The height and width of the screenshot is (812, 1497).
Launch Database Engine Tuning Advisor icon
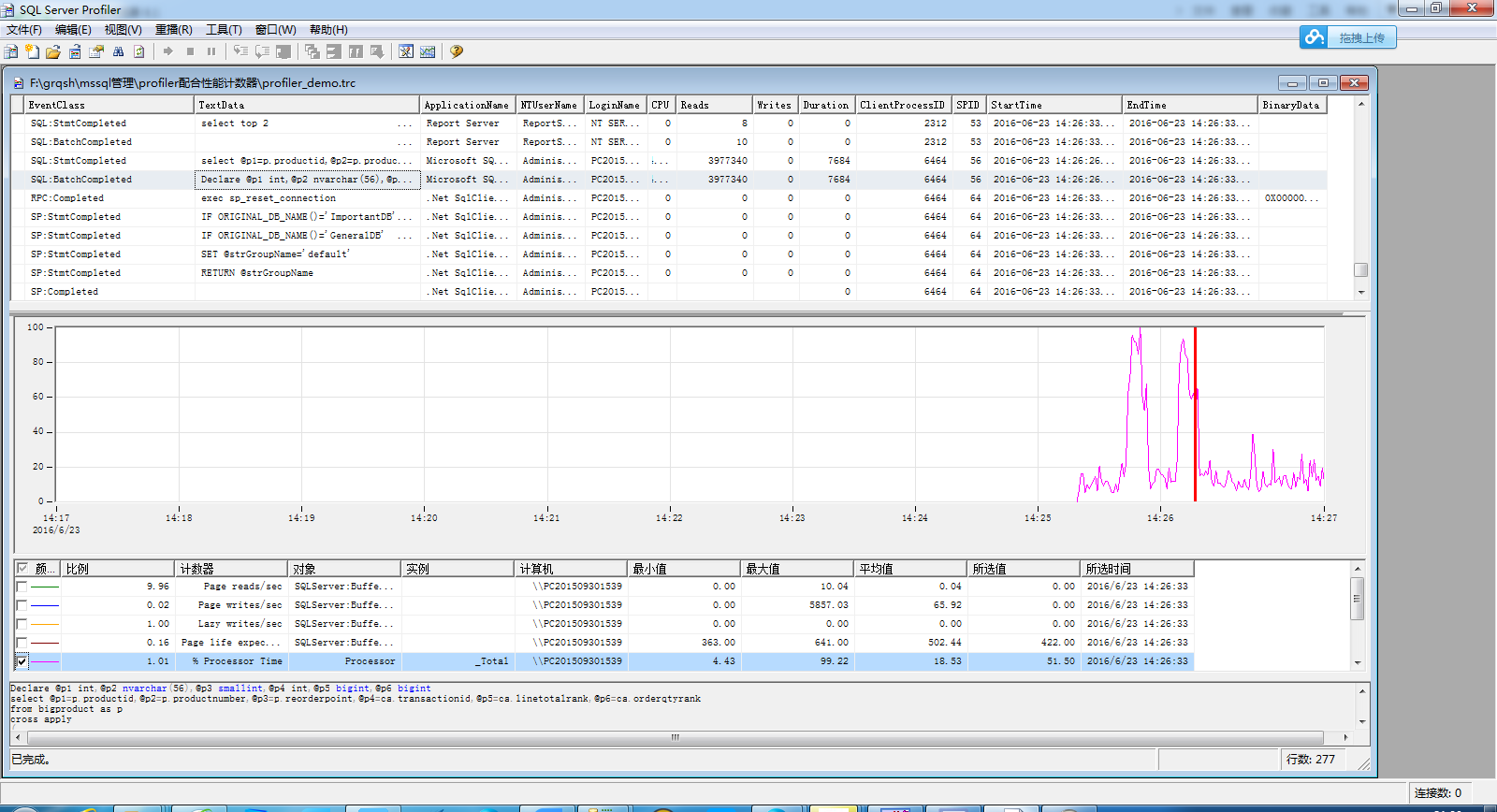[406, 51]
